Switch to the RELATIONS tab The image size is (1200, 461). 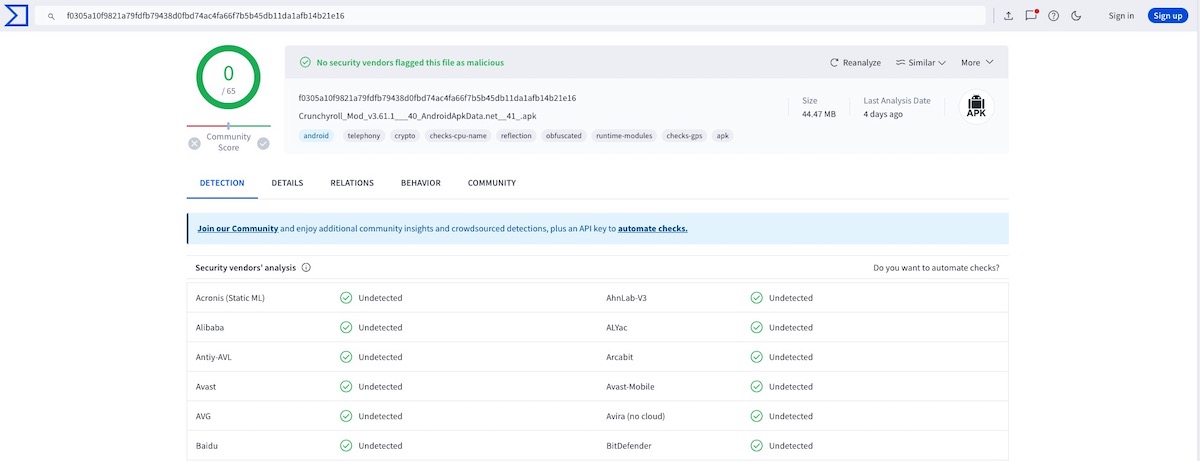352,183
